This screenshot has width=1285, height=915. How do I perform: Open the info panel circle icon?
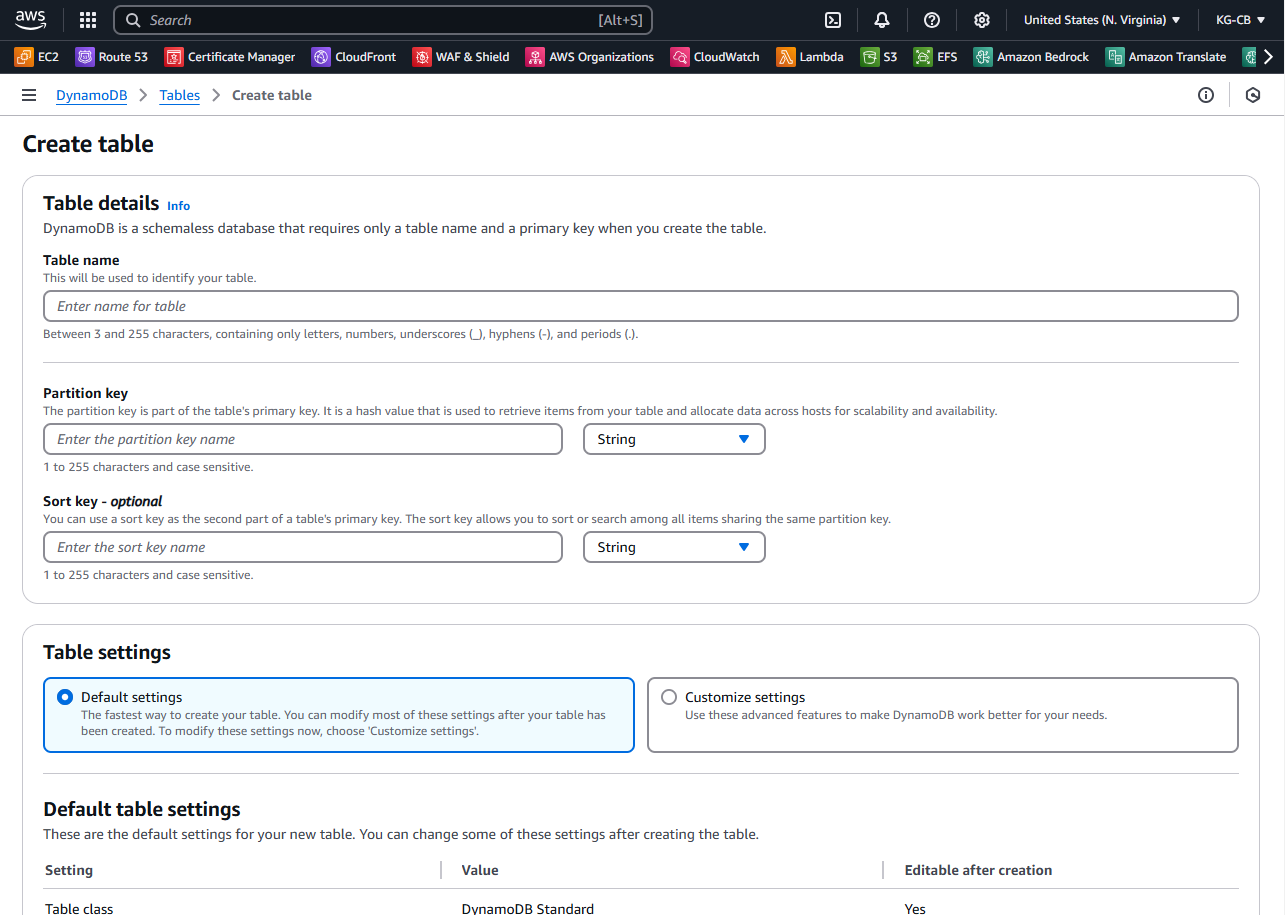[x=1206, y=95]
